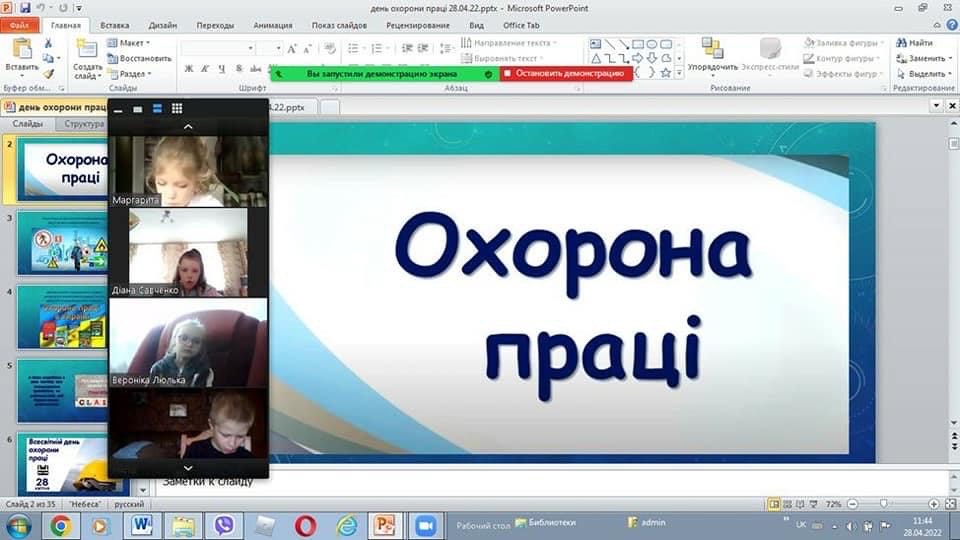
Task: Click the русский language status bar button
Action: pyautogui.click(x=129, y=504)
